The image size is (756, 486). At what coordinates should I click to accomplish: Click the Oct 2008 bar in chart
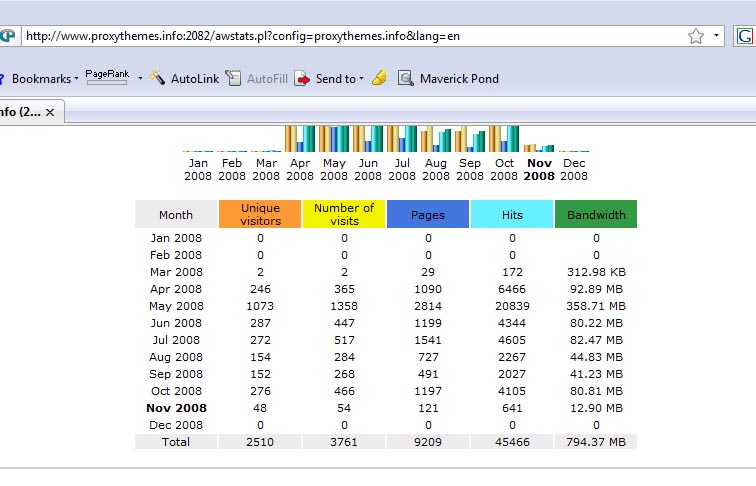click(x=503, y=138)
